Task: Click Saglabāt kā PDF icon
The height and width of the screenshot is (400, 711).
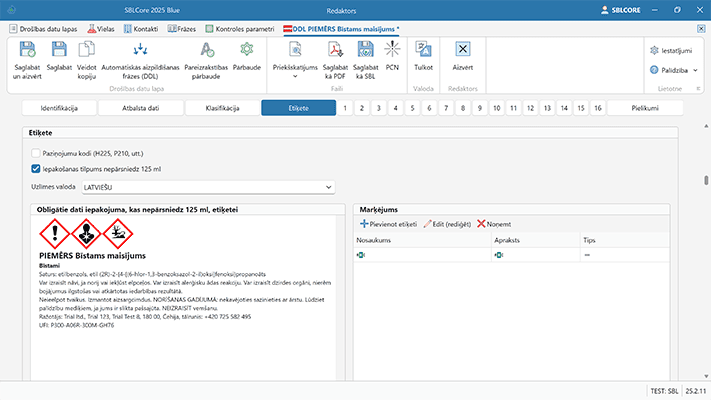Action: click(x=336, y=48)
